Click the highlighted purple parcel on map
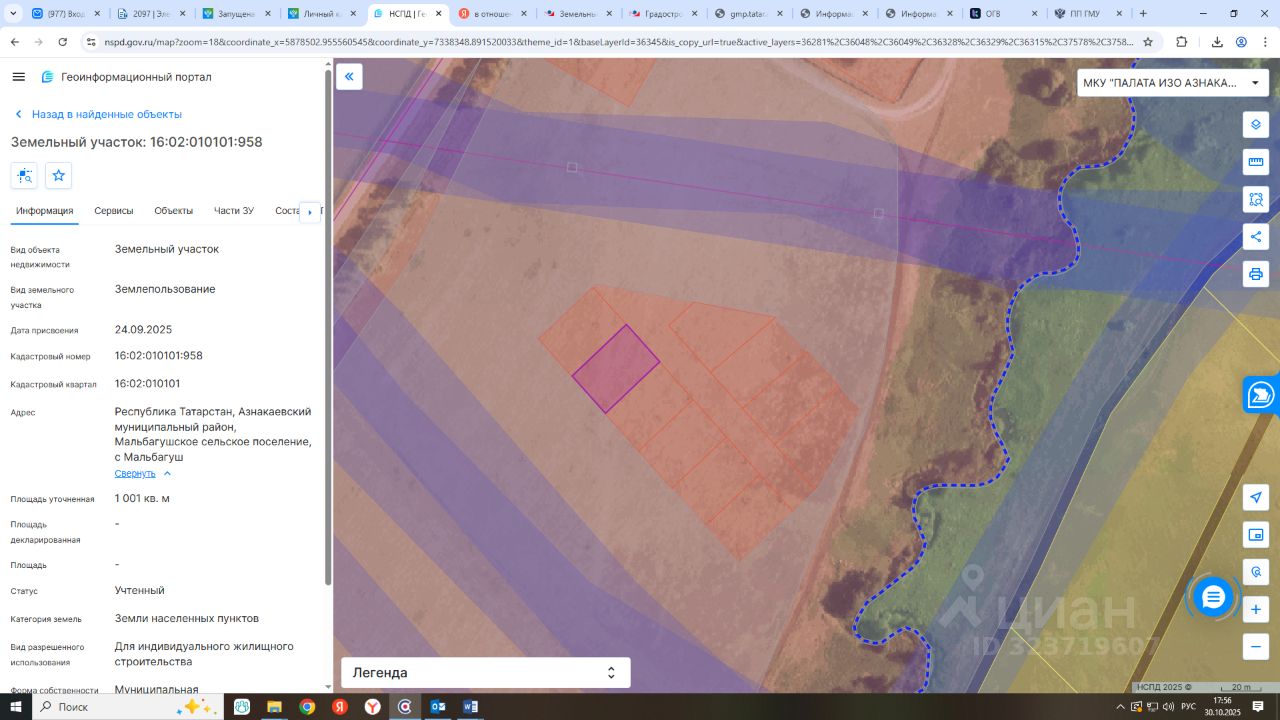The width and height of the screenshot is (1280, 720). [x=616, y=368]
